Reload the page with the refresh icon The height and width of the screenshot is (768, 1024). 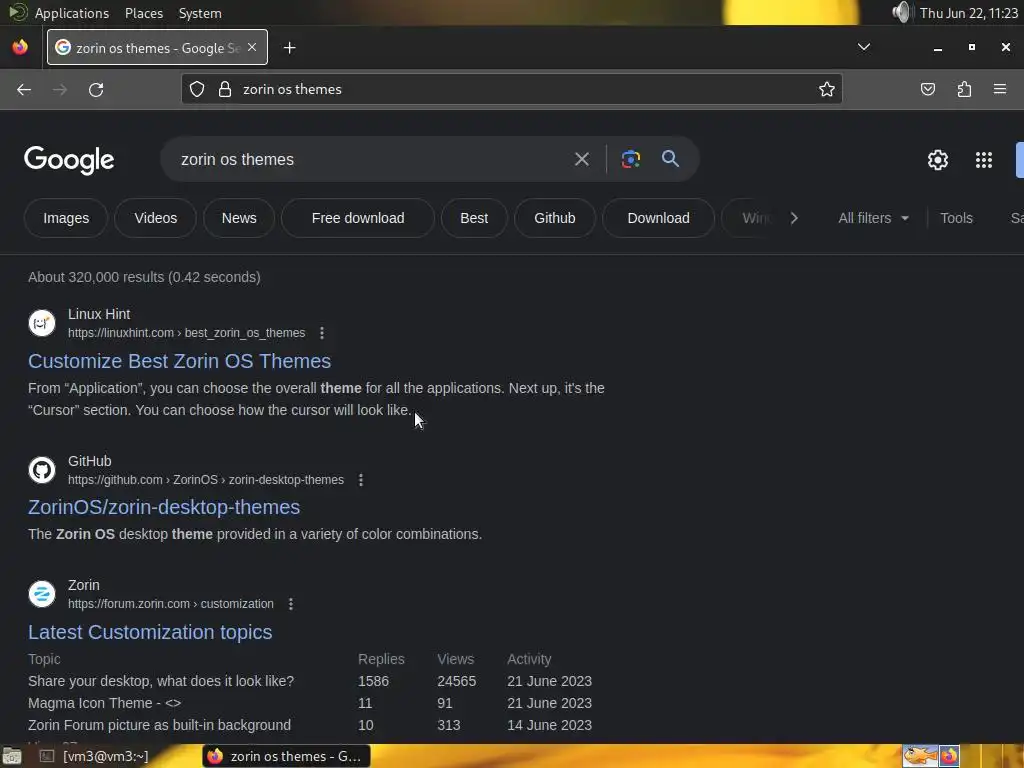[x=96, y=89]
